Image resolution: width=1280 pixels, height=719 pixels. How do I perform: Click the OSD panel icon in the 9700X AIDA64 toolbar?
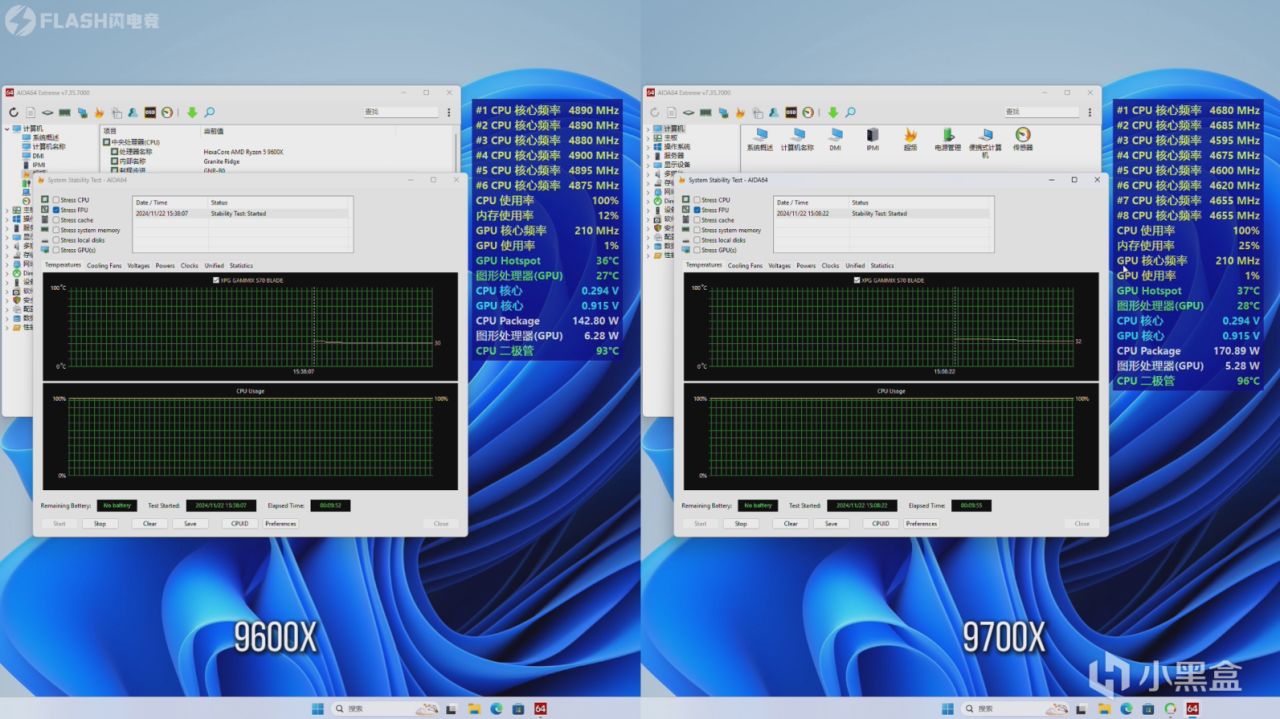coord(791,113)
